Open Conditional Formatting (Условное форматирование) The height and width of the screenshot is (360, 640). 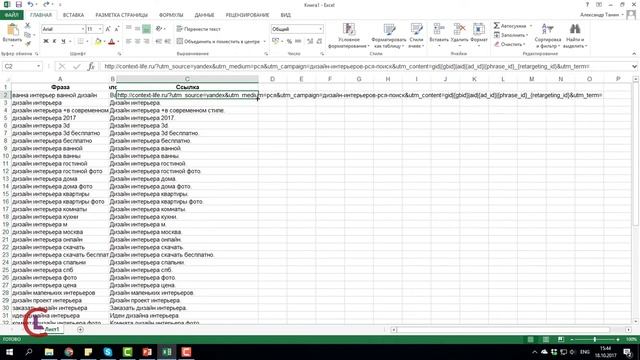[349, 36]
